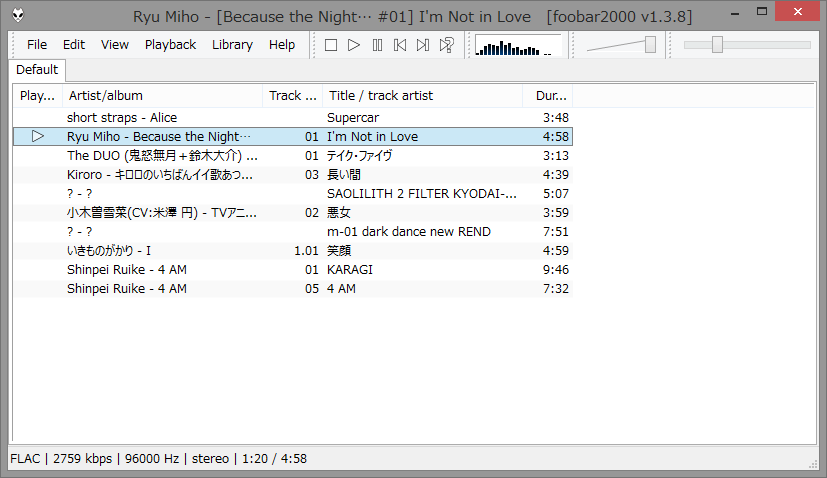Image resolution: width=827 pixels, height=478 pixels.
Task: Click the I'm Not in Love title
Action: (x=372, y=137)
